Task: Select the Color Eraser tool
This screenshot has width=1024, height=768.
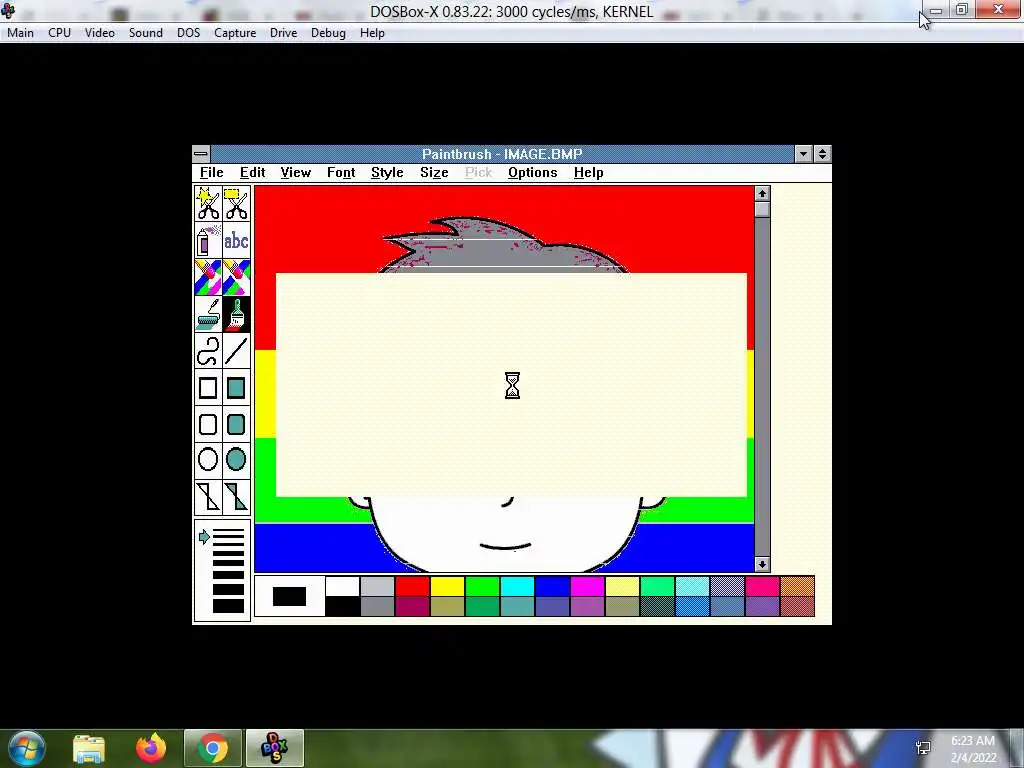Action: pos(208,277)
